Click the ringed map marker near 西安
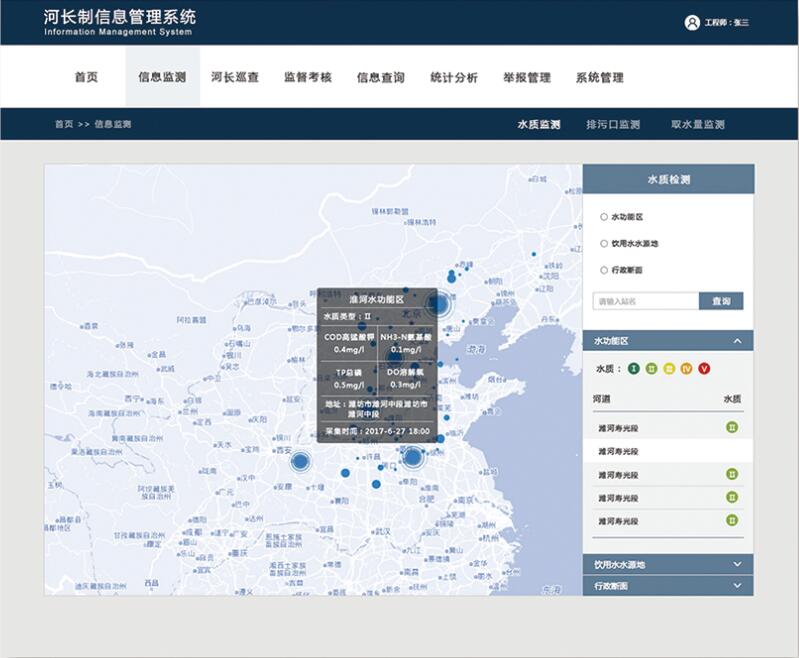This screenshot has height=658, width=799. point(300,461)
